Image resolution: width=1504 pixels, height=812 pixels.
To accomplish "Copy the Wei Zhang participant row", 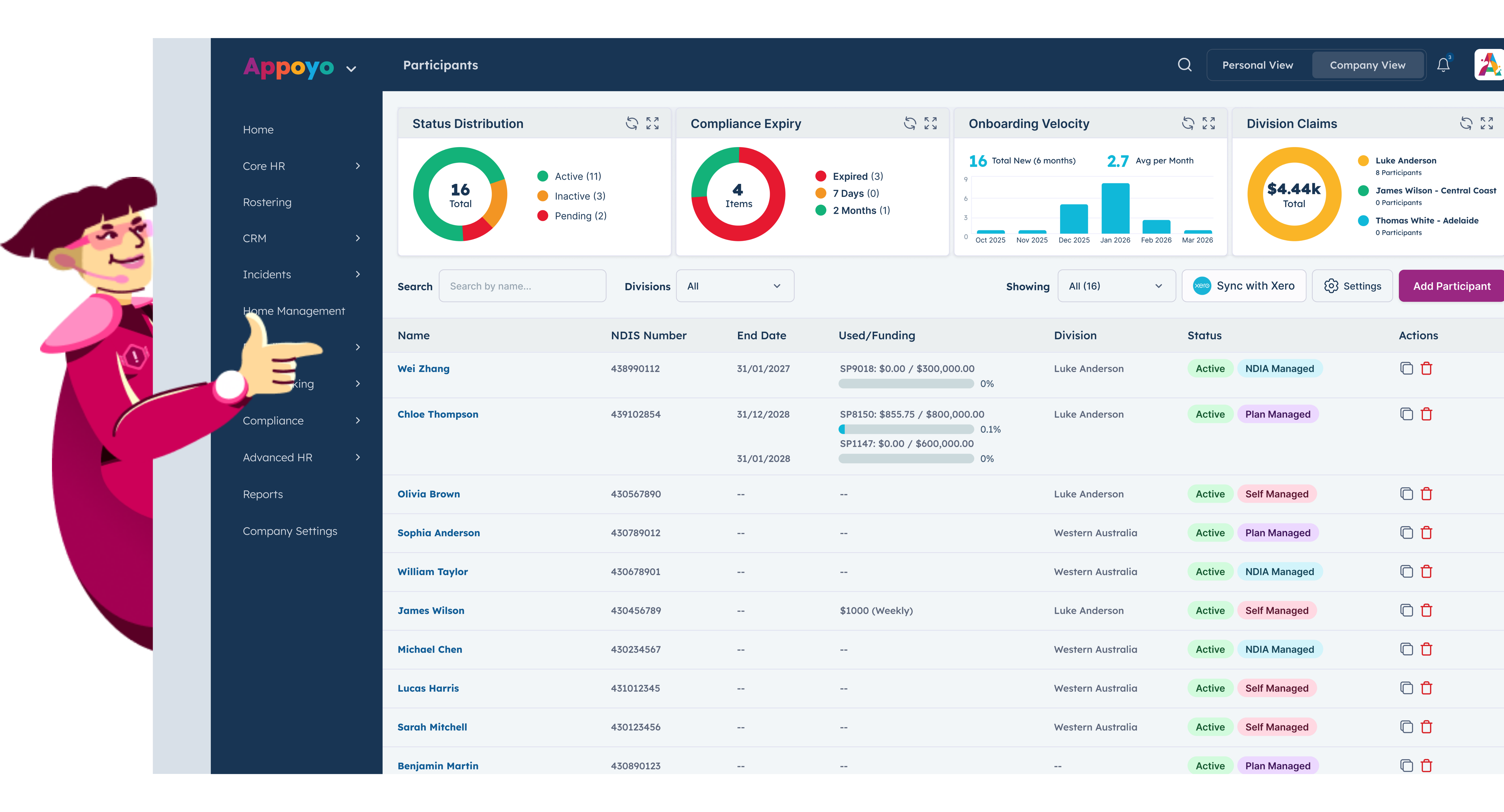I will (1406, 368).
